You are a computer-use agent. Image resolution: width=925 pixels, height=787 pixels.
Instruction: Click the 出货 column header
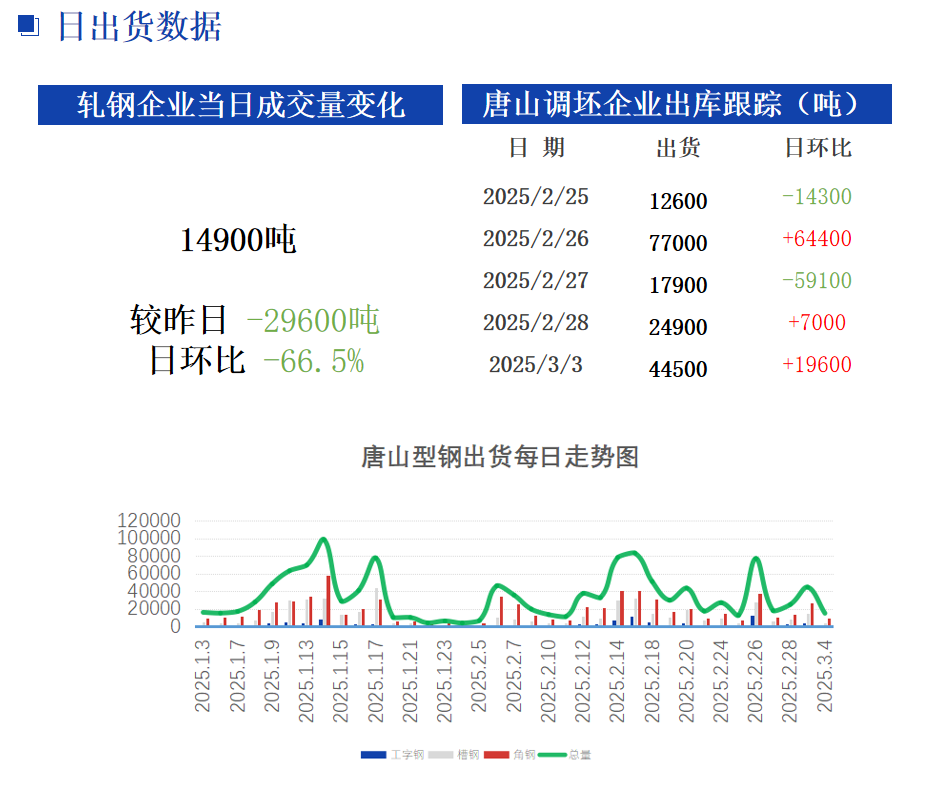(678, 148)
